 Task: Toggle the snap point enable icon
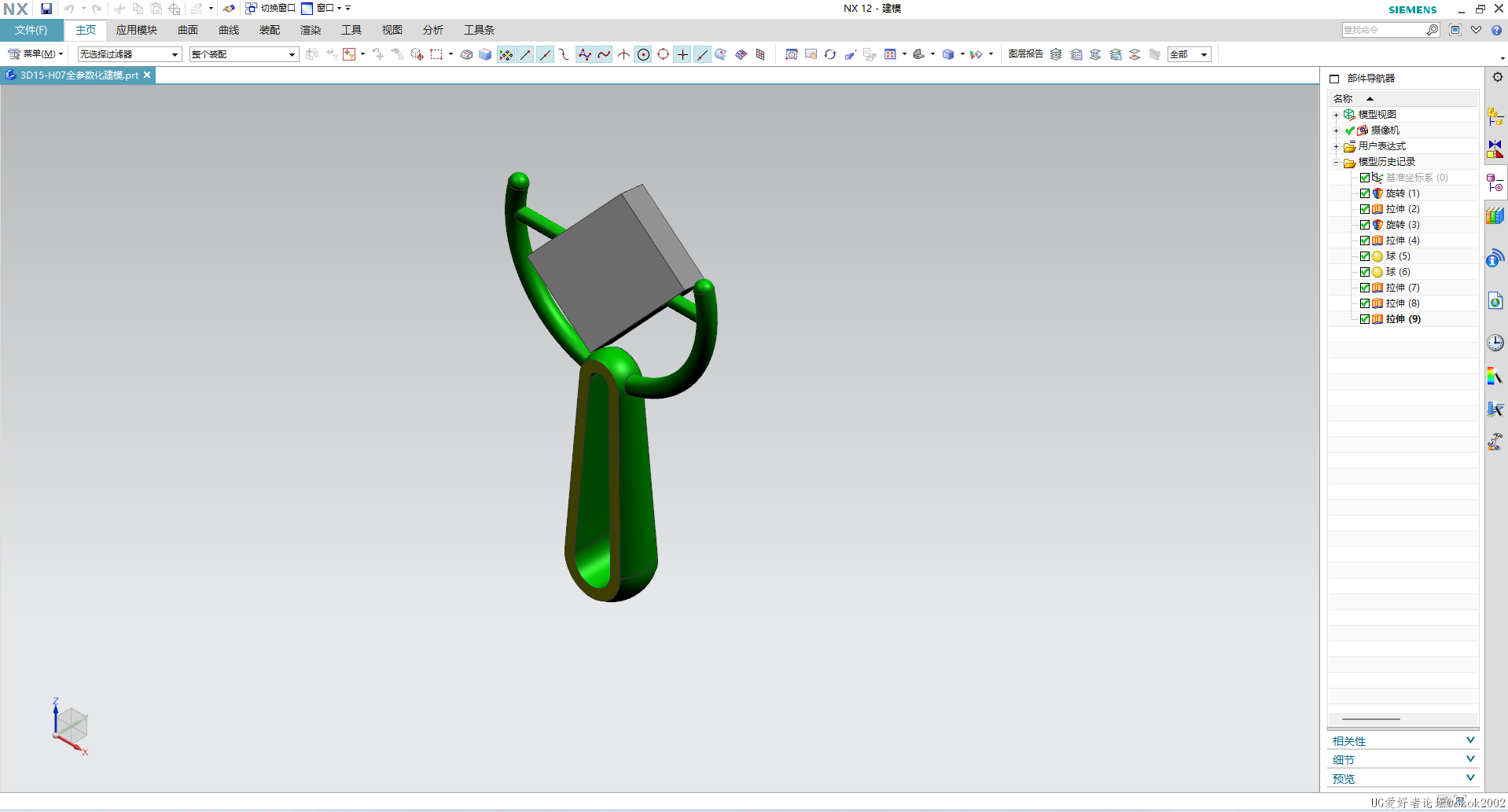click(x=506, y=54)
